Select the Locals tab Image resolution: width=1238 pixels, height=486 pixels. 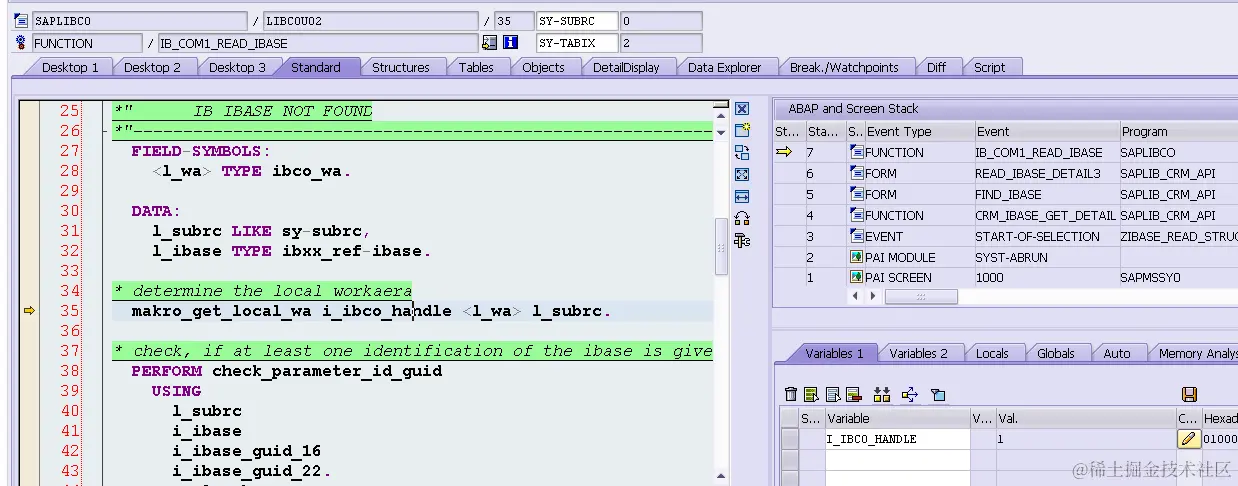tap(992, 353)
